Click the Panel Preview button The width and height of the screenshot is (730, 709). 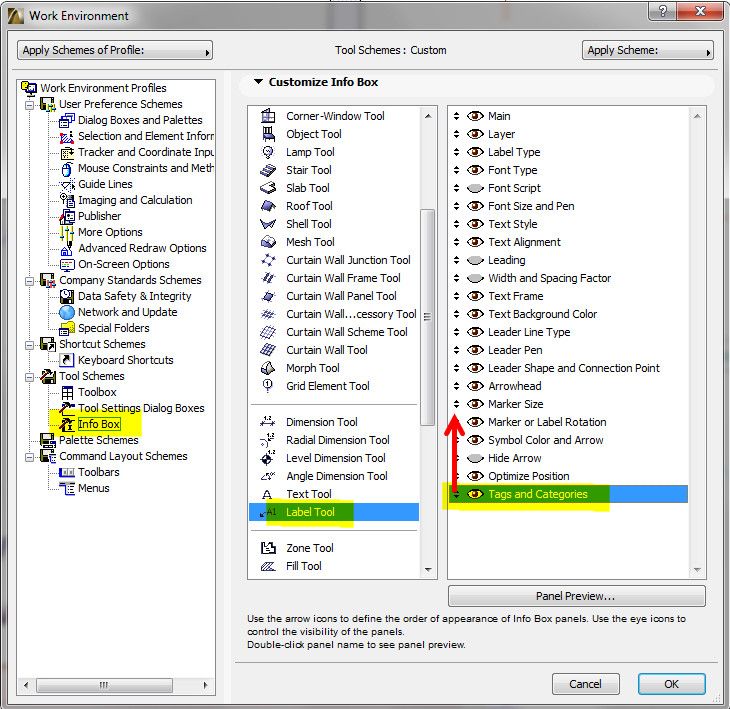[576, 596]
